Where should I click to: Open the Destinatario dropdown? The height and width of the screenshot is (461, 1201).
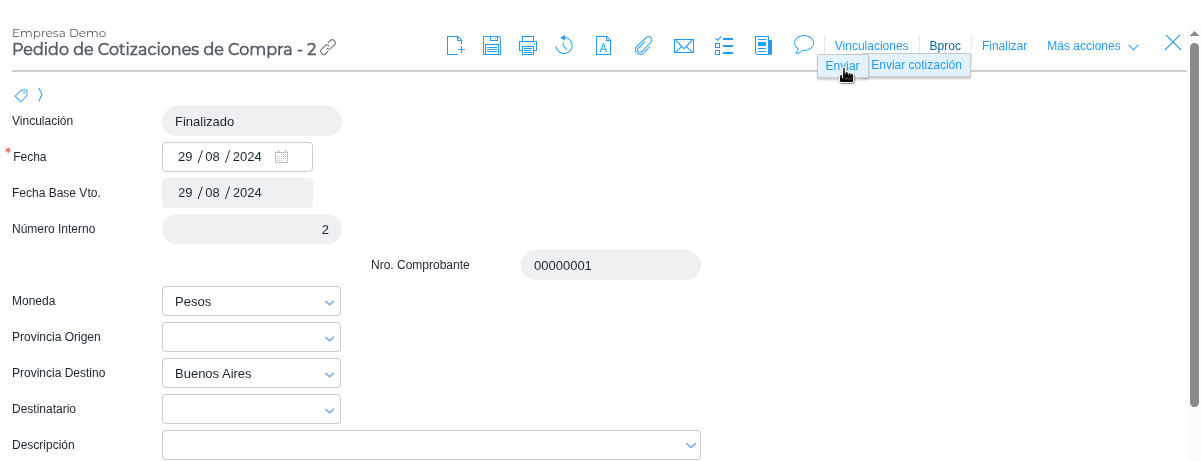[x=329, y=410]
